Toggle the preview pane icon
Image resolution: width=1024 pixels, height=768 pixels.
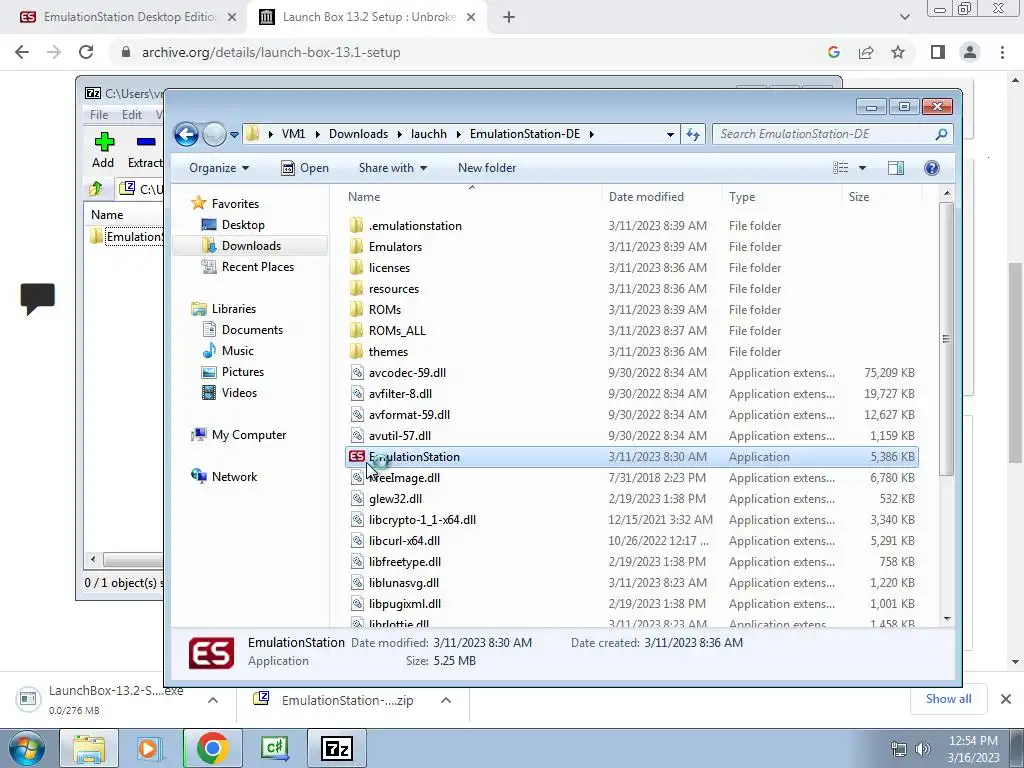pyautogui.click(x=896, y=168)
